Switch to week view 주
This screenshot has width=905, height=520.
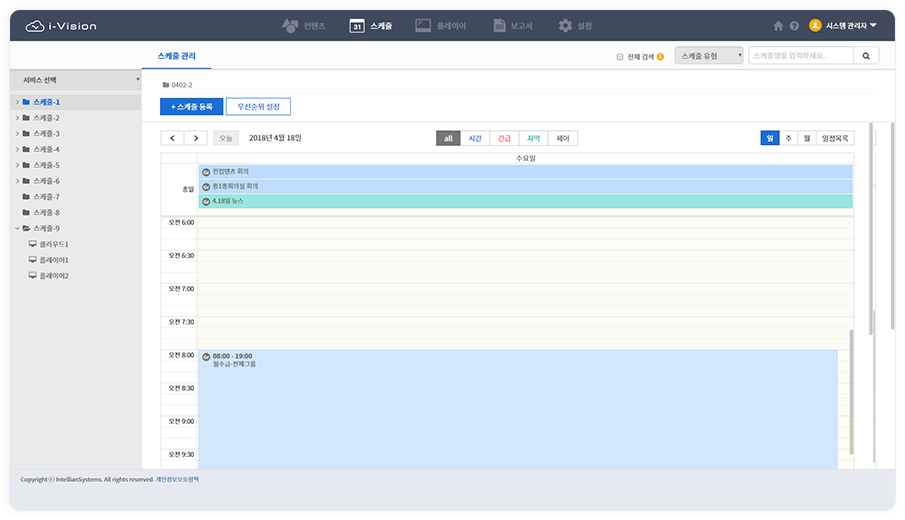point(788,139)
